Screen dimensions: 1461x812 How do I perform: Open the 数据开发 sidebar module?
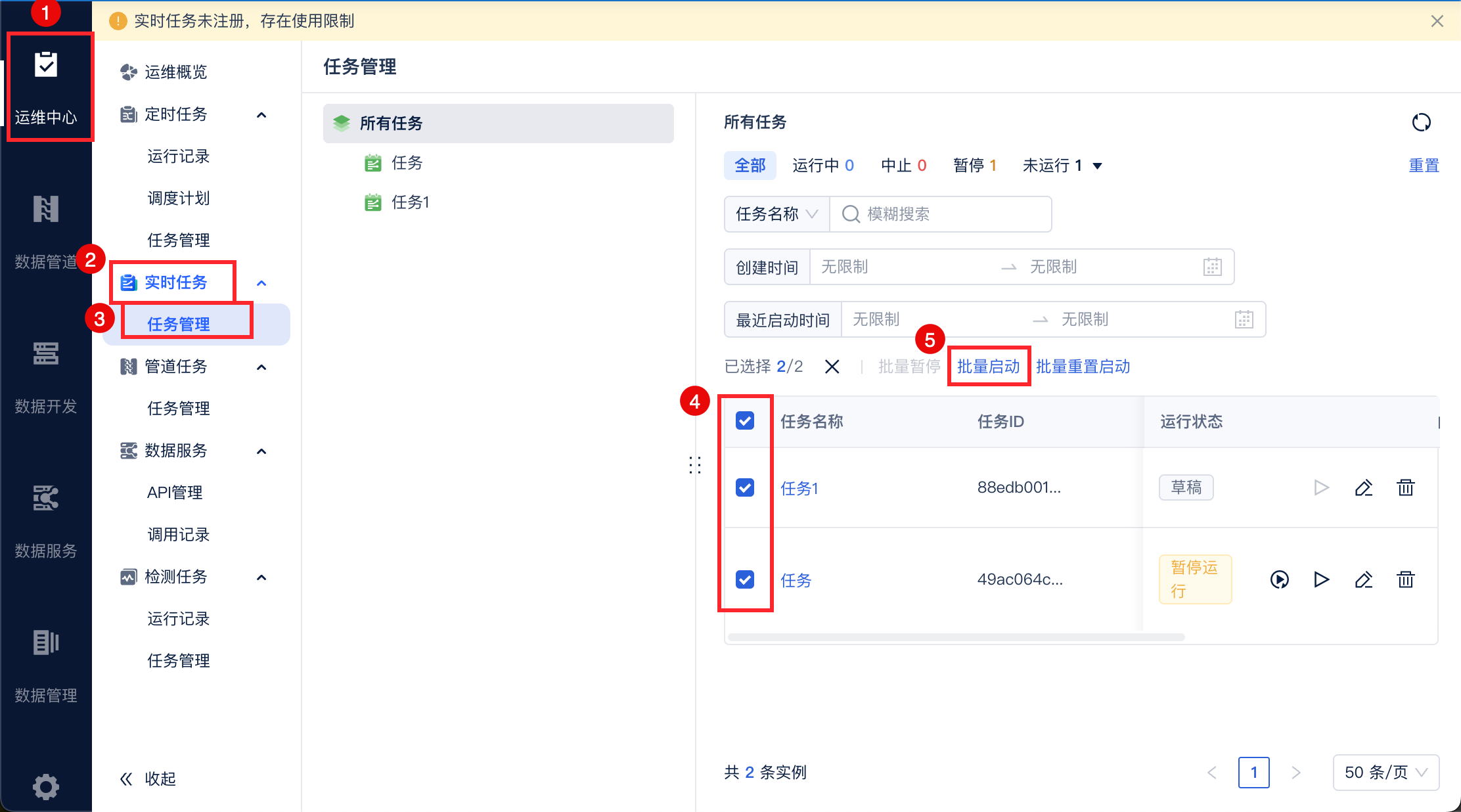[46, 378]
